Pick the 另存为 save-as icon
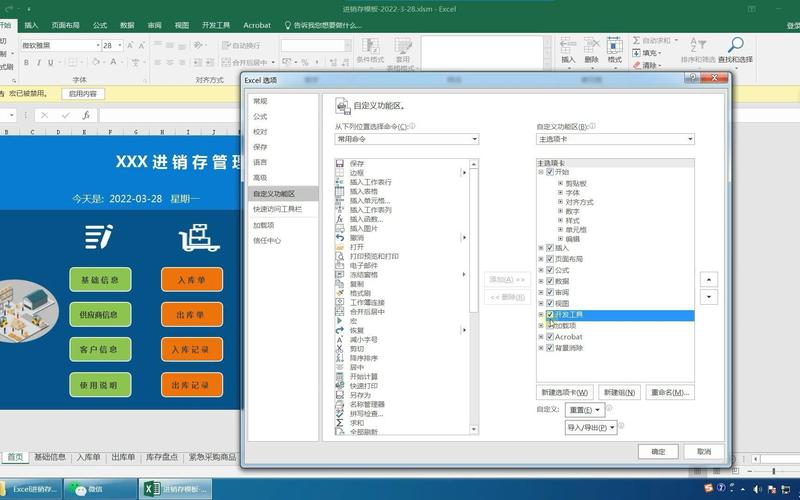The image size is (800, 500). tap(339, 395)
